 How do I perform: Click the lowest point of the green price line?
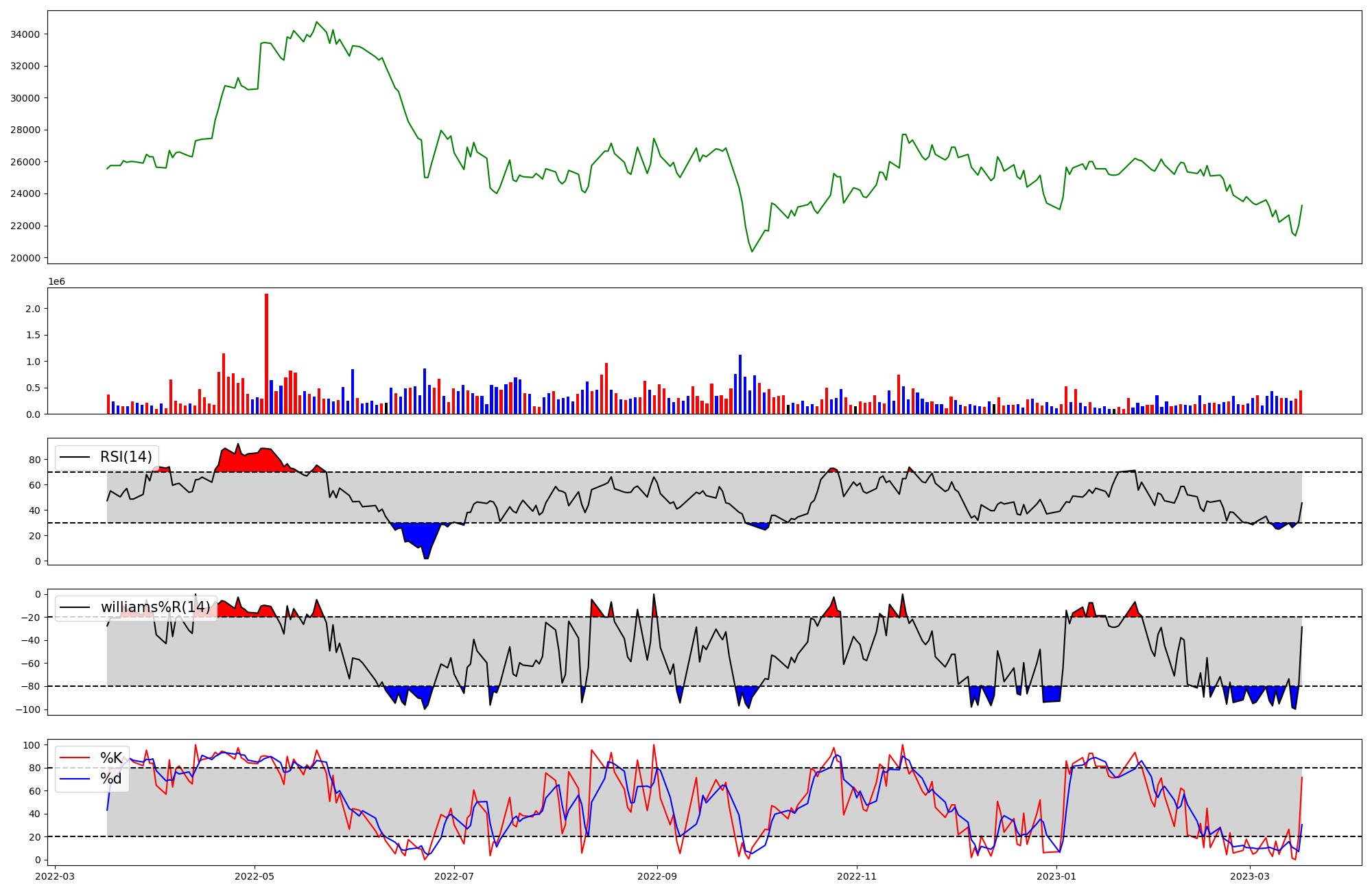coord(752,252)
